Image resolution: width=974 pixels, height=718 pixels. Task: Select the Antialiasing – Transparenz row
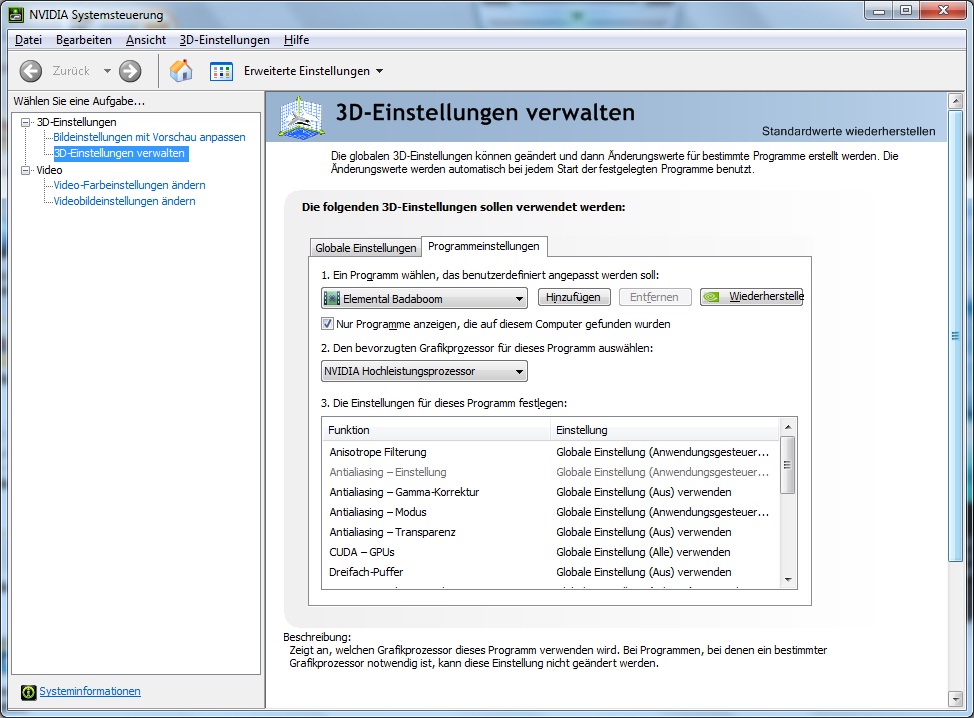pos(551,532)
